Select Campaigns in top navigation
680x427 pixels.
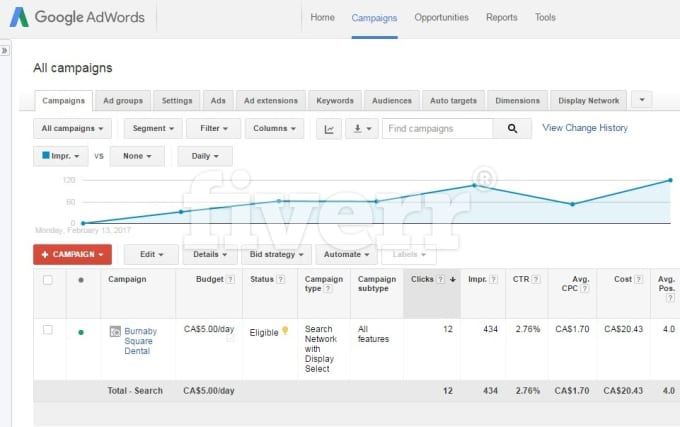(x=374, y=18)
